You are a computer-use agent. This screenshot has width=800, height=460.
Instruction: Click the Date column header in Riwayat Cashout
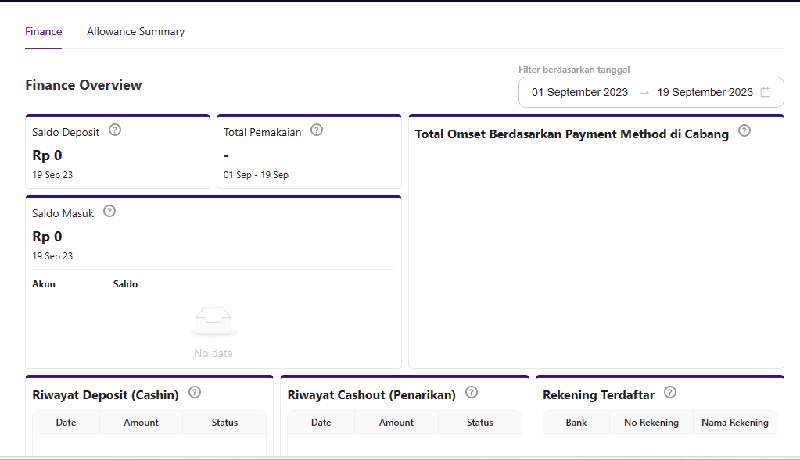pyautogui.click(x=321, y=423)
